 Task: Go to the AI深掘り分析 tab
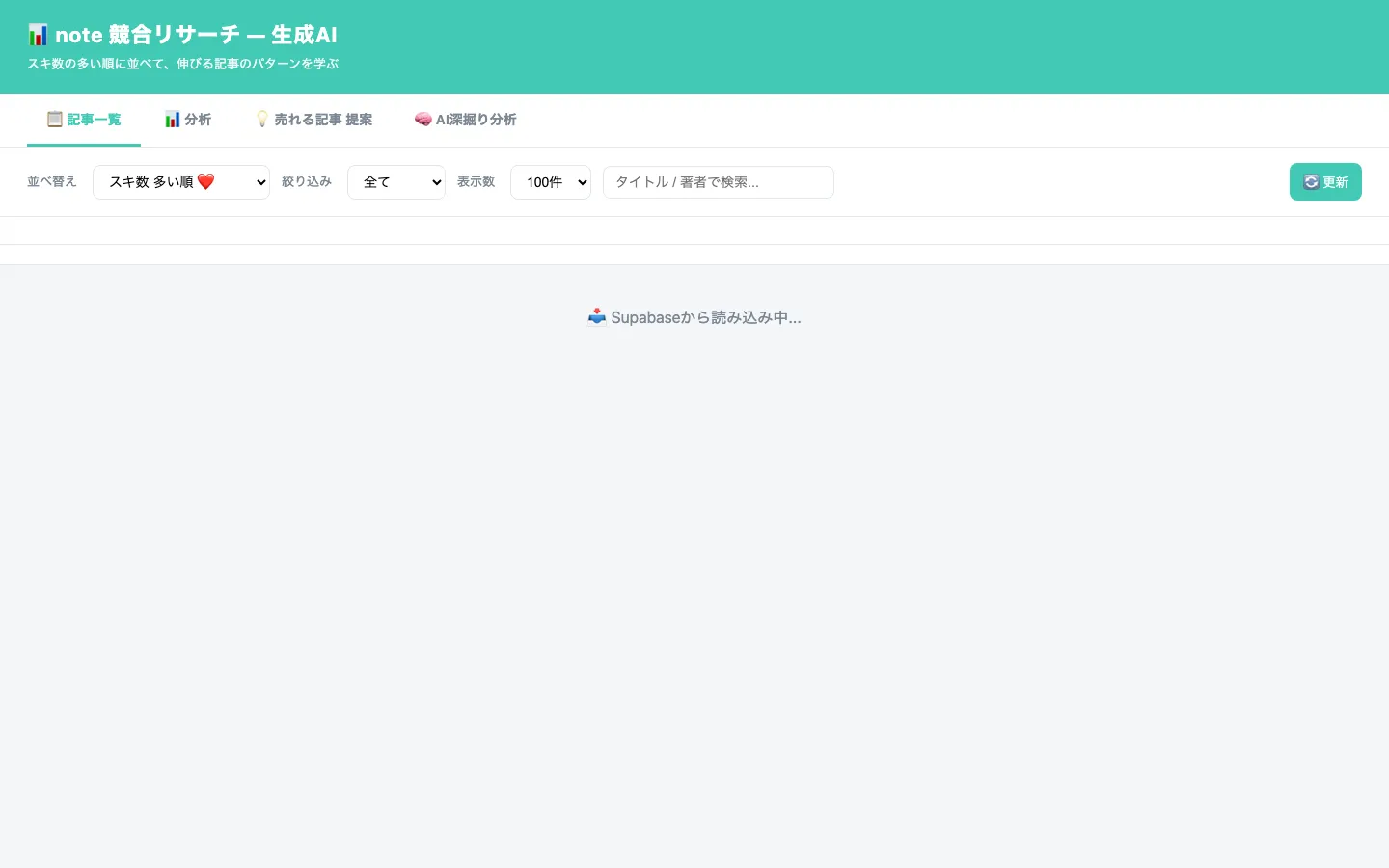click(466, 120)
